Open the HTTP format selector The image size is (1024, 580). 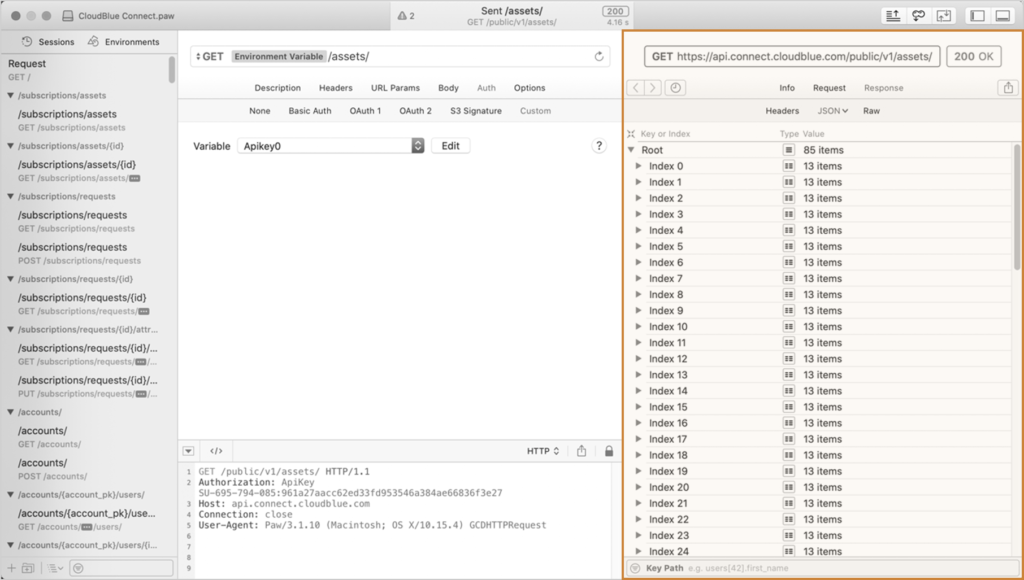coord(543,451)
